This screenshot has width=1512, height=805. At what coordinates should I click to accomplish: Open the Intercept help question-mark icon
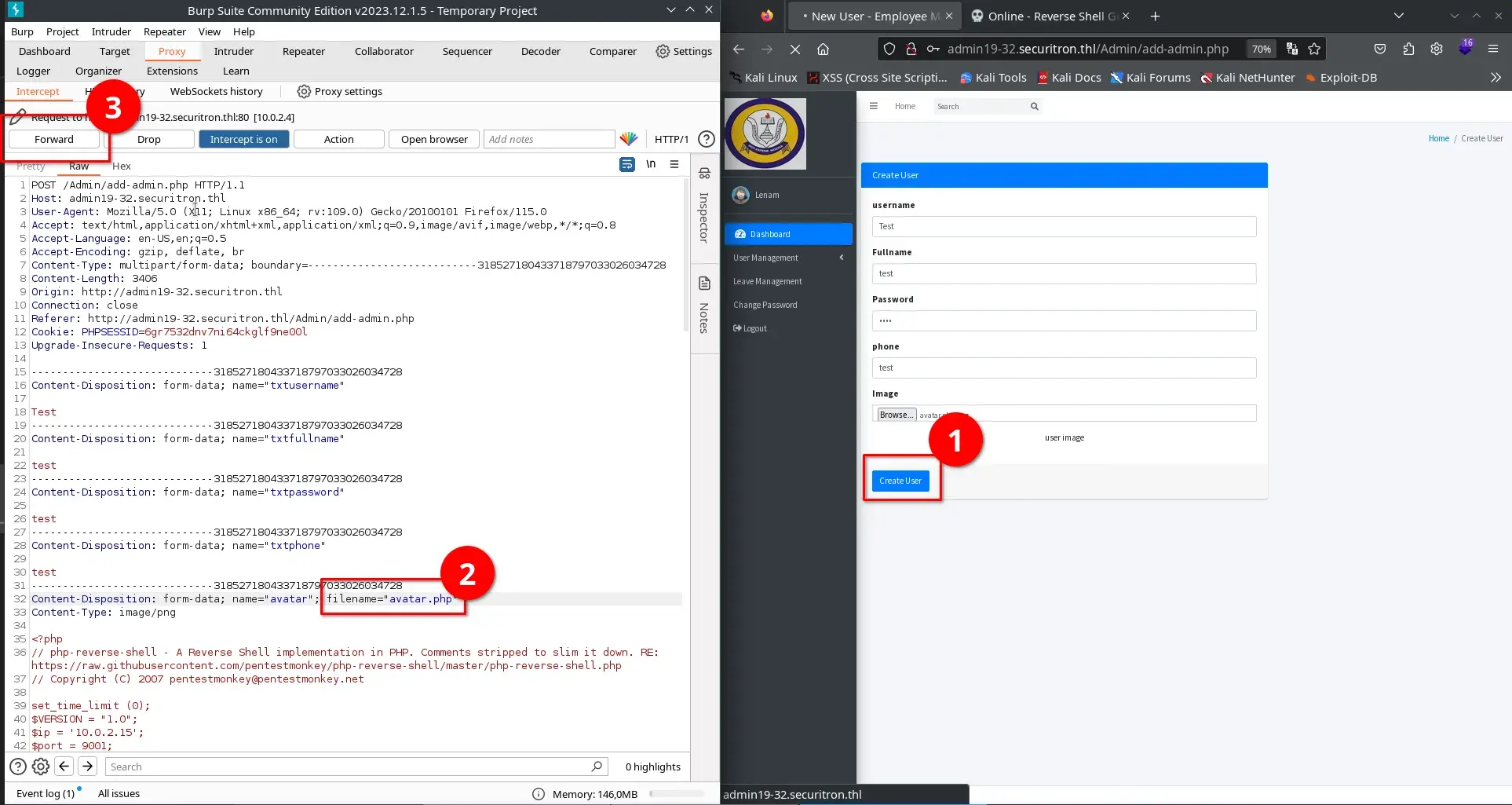pos(707,139)
